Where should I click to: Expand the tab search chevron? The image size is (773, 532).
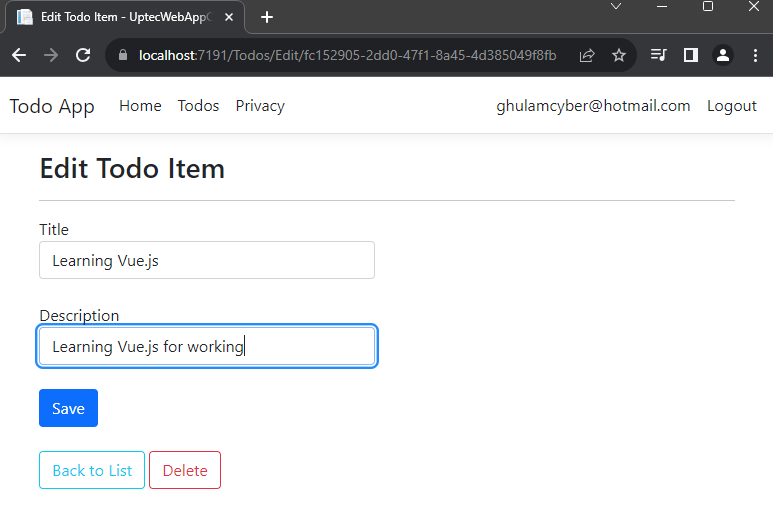click(616, 7)
